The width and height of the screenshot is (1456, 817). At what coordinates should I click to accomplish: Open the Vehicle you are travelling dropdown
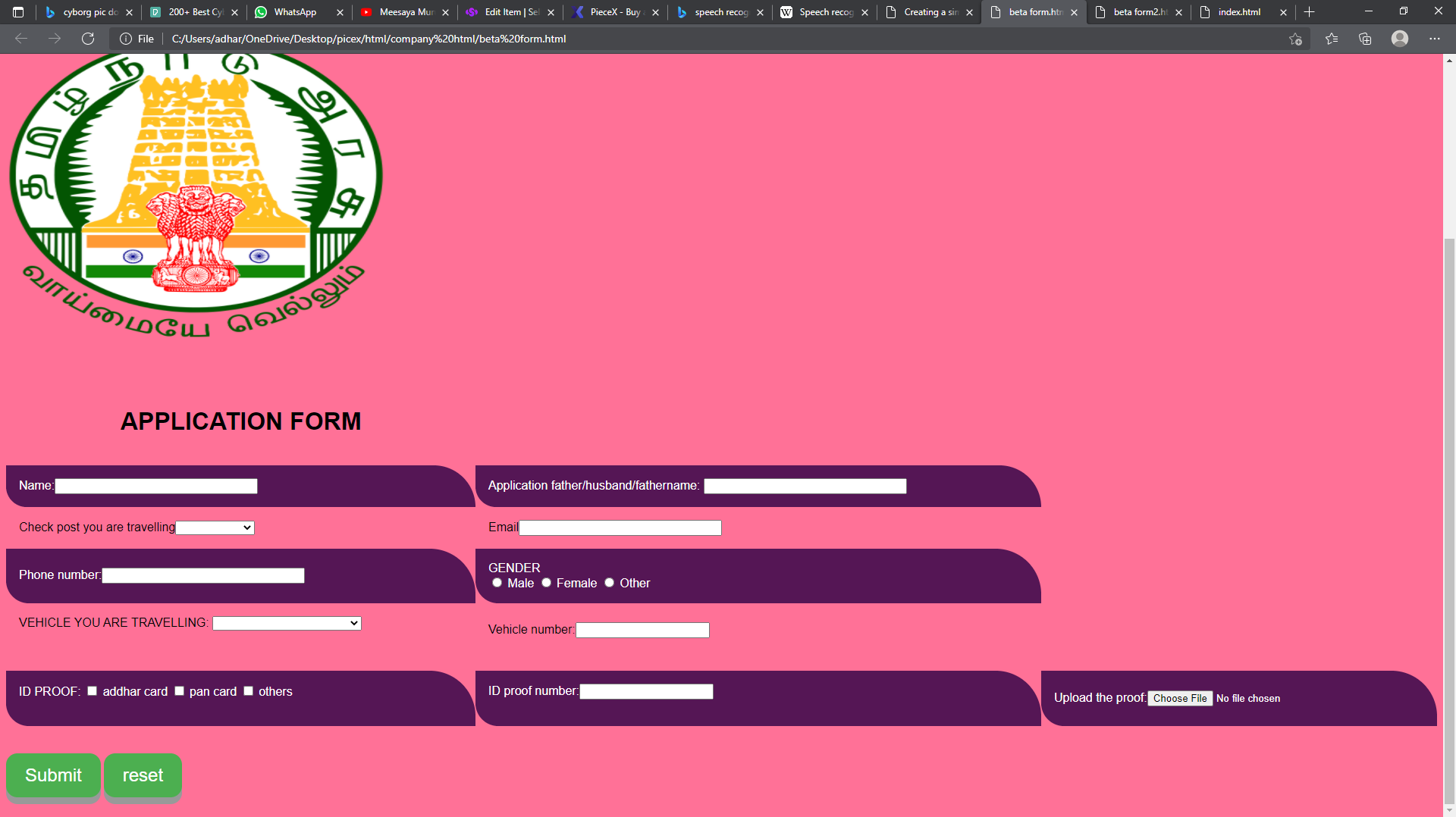(287, 623)
